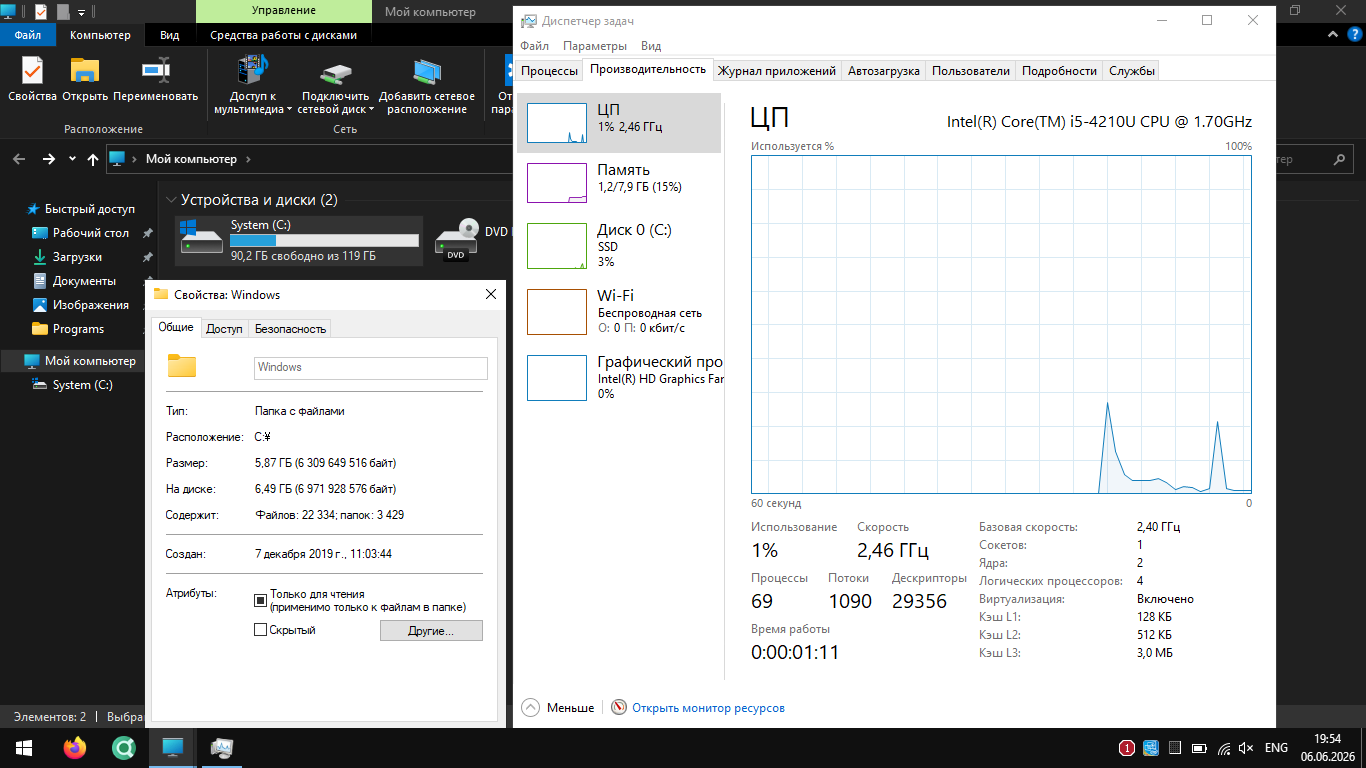Viewport: 1366px width, 768px height.
Task: Switch to the Подробности tab
Action: (x=1059, y=71)
